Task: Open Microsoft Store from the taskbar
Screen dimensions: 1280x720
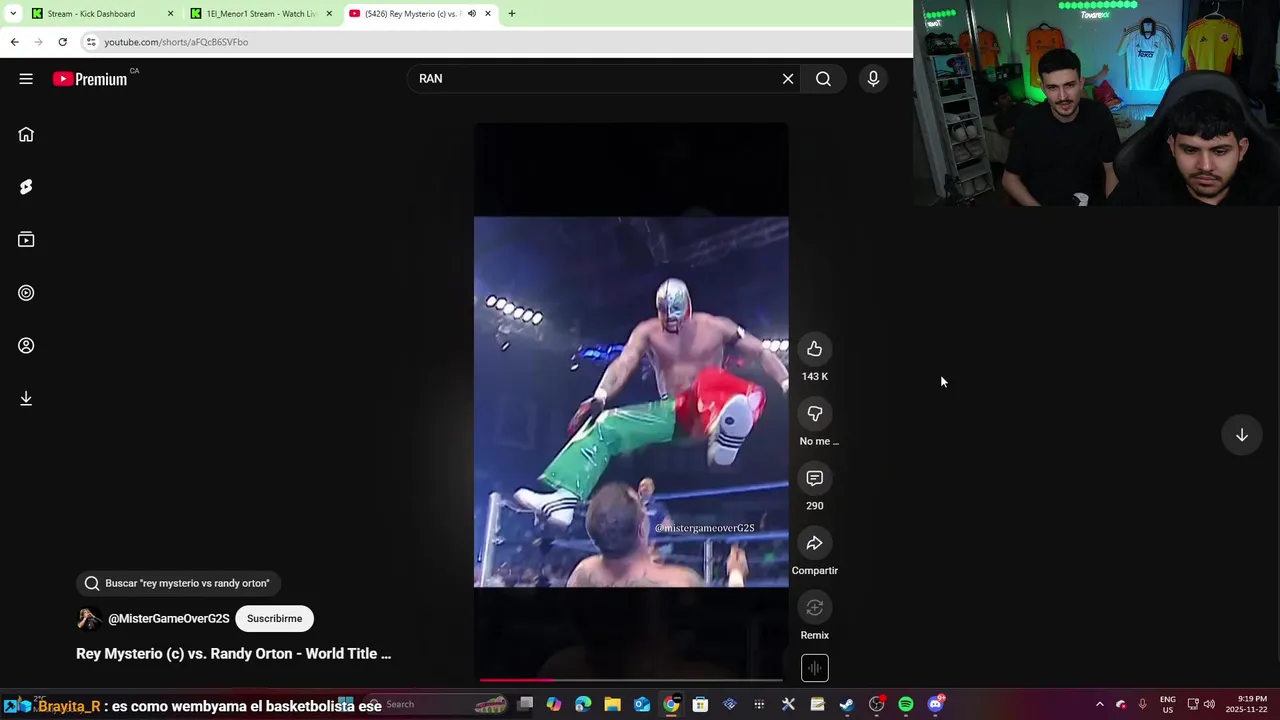Action: [x=700, y=704]
